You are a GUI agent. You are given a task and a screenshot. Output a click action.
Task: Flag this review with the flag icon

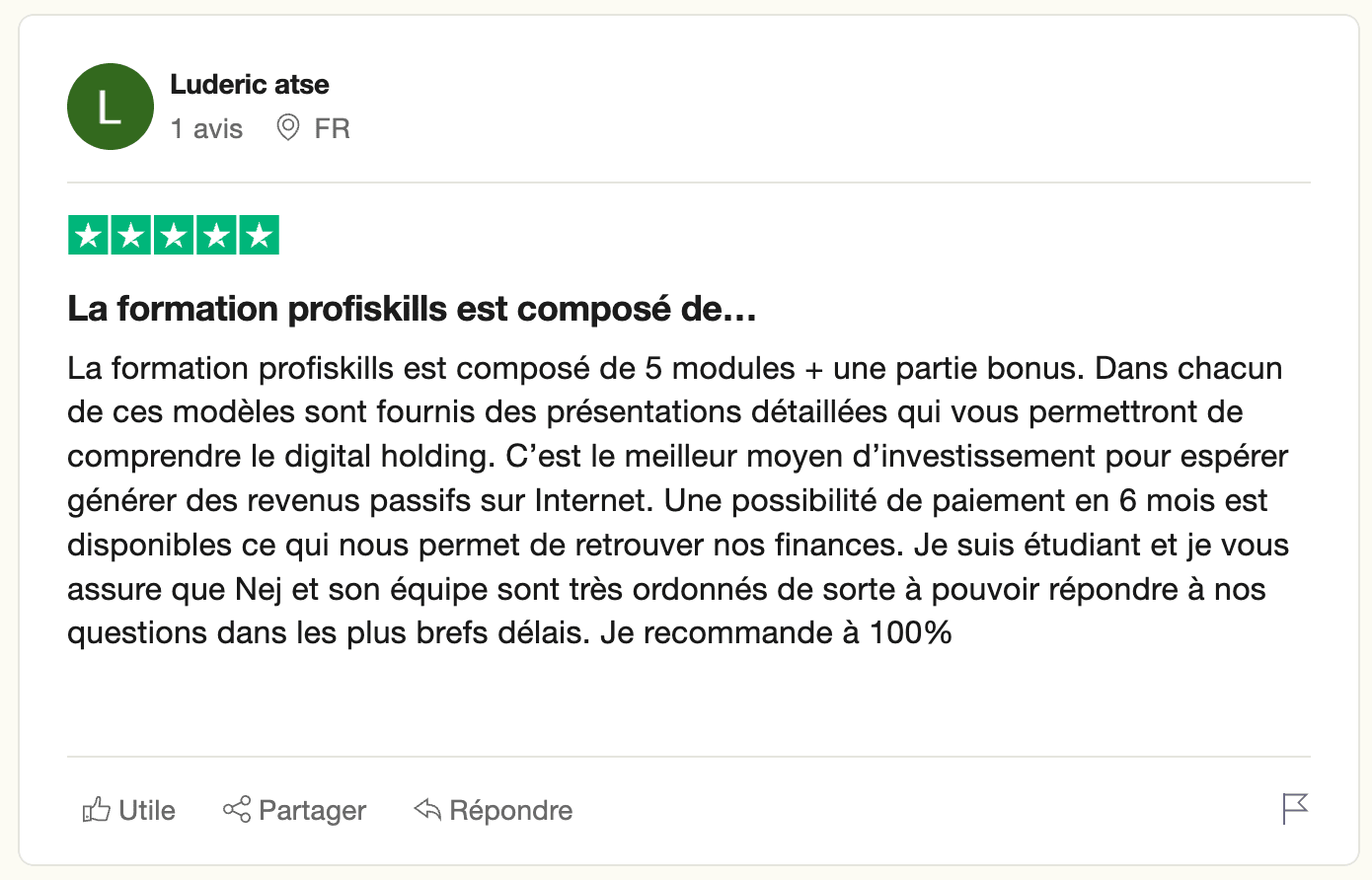(1295, 809)
